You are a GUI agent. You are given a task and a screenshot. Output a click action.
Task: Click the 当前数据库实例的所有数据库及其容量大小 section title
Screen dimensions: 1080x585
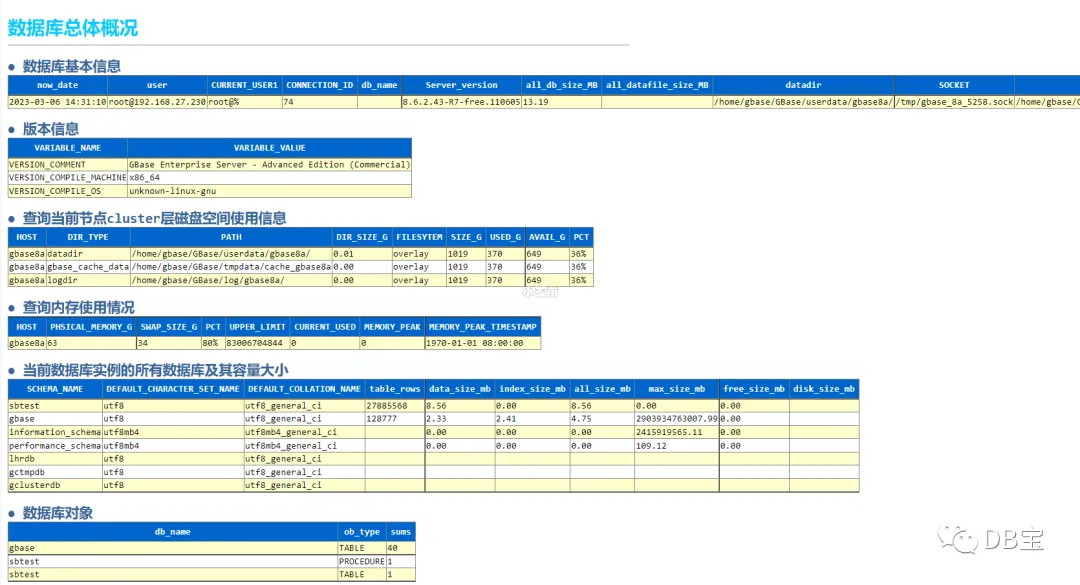pyautogui.click(x=155, y=371)
